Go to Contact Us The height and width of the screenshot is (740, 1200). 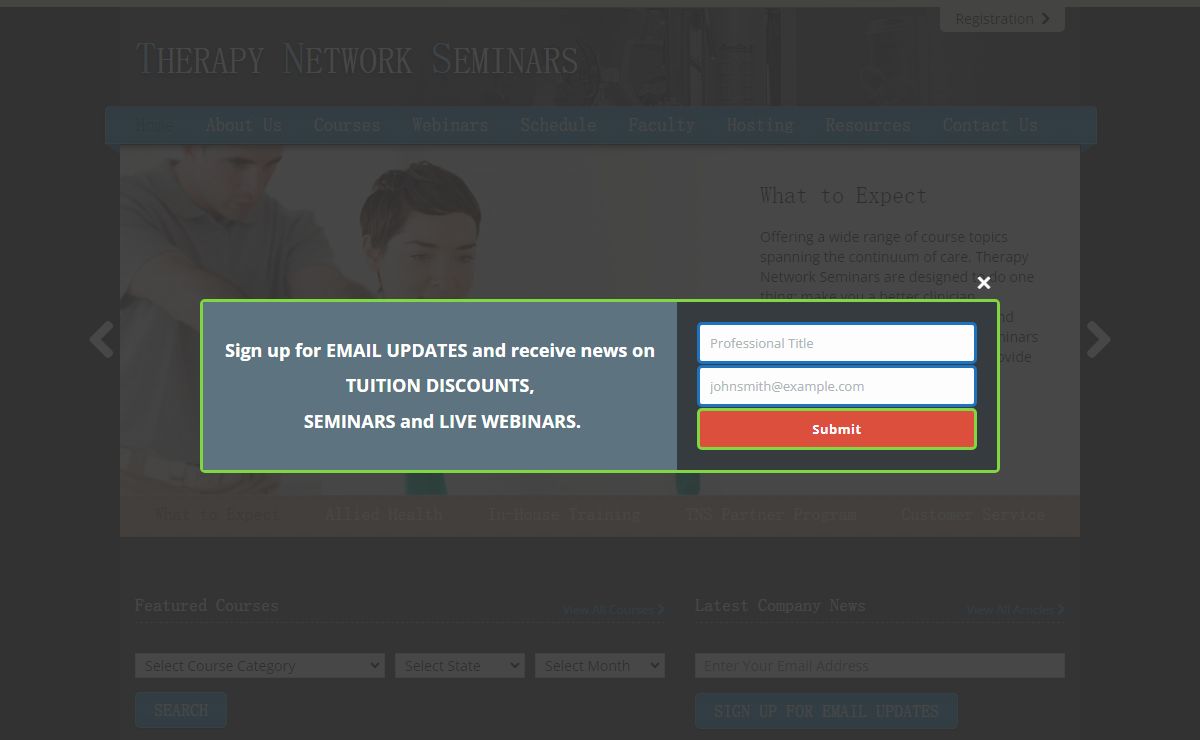[990, 125]
